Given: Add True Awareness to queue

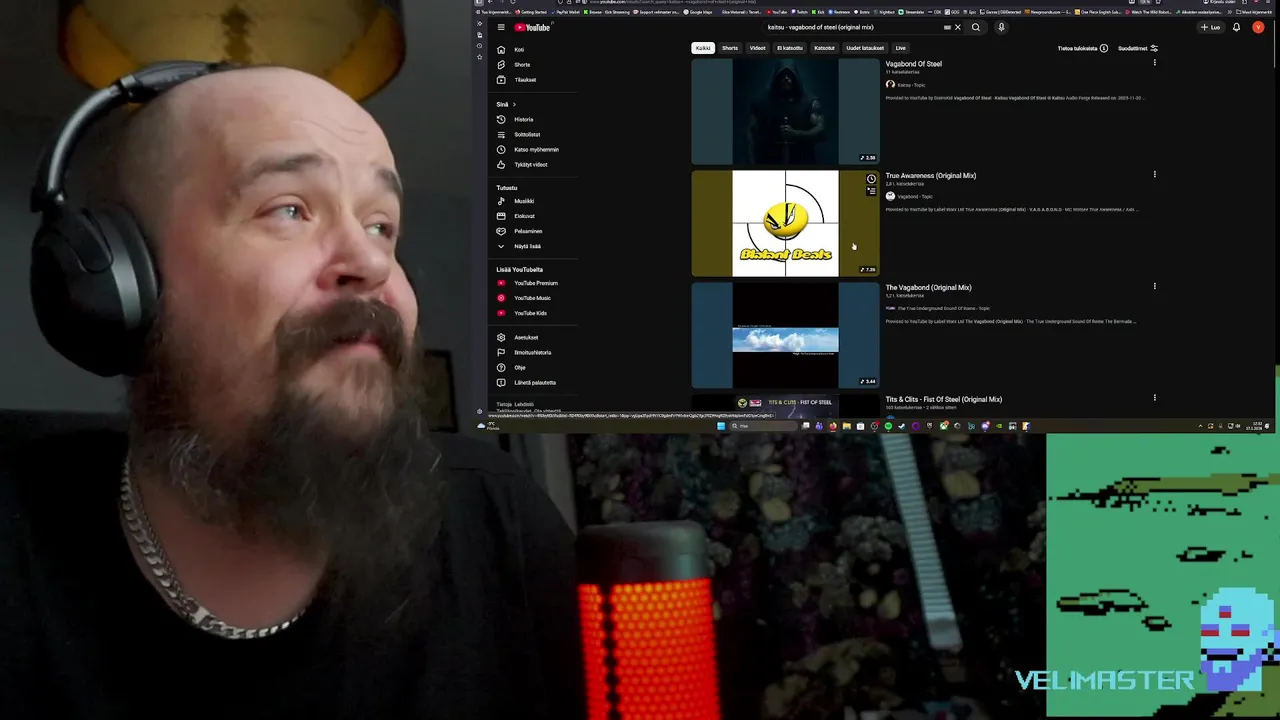Looking at the screenshot, I should click(871, 191).
